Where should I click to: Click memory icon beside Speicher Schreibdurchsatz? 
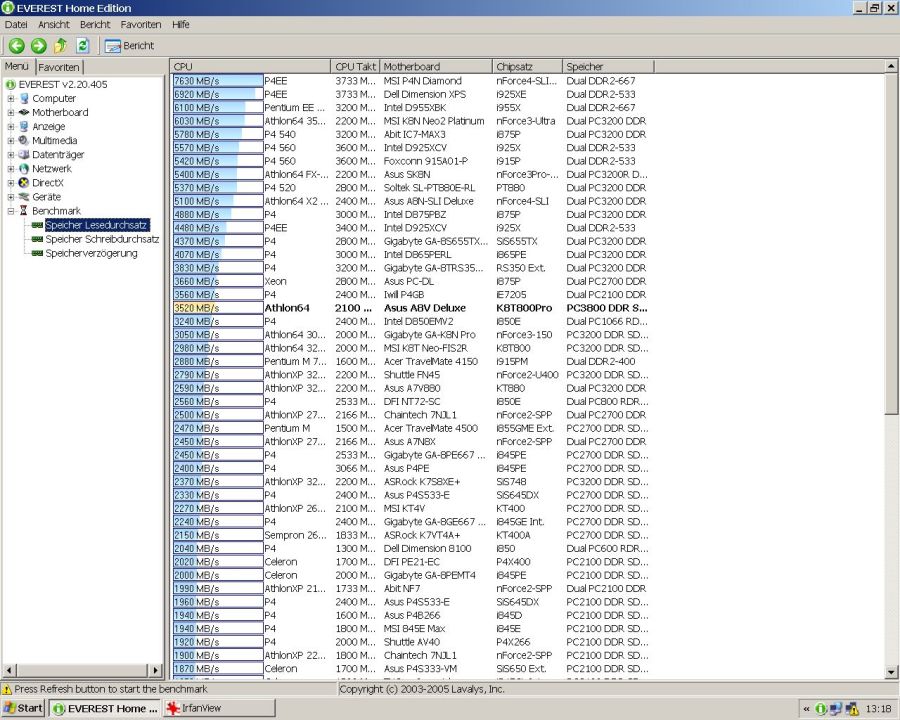[37, 239]
